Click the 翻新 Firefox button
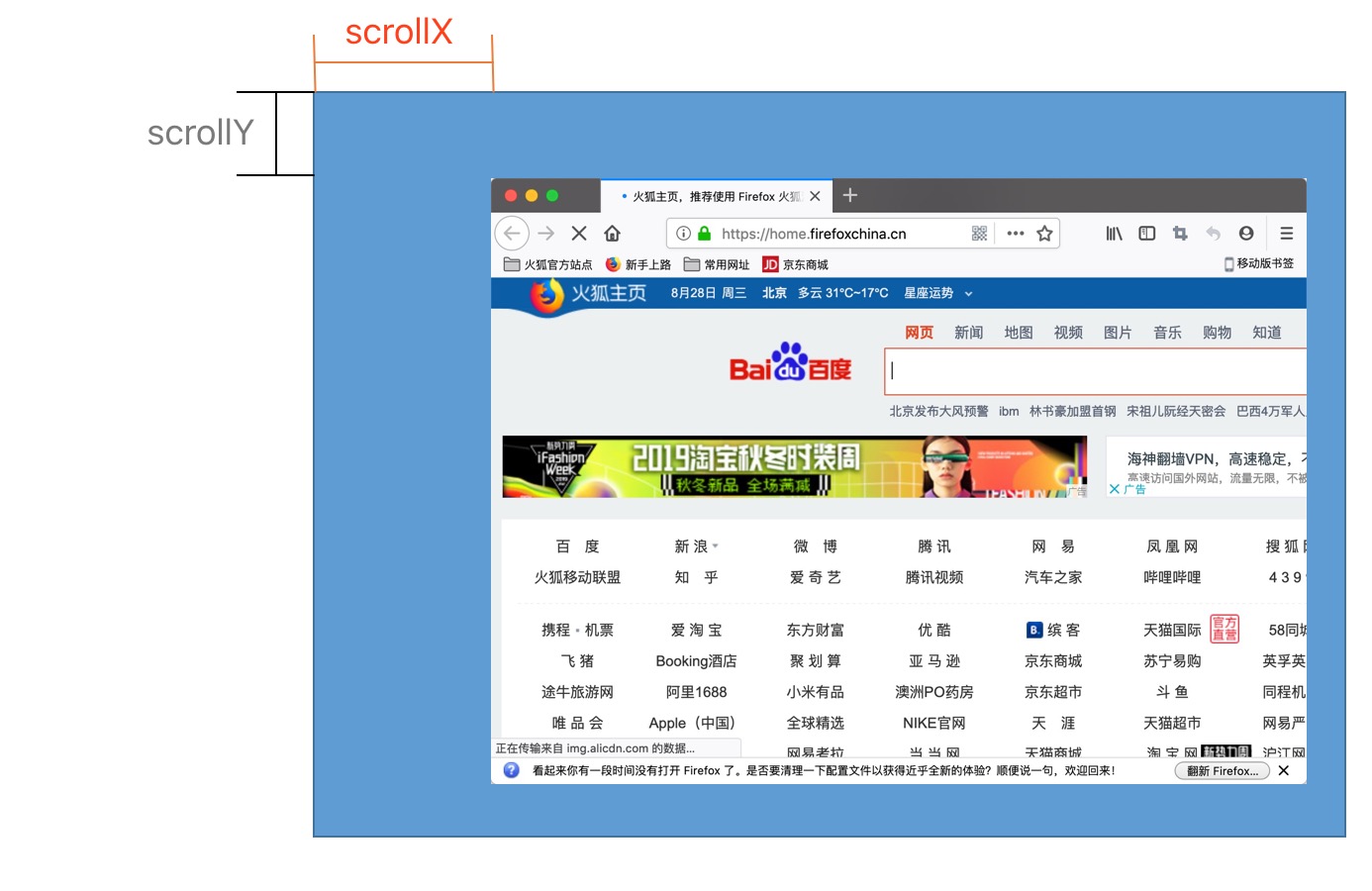Screen dimensions: 1372x891 [x=1223, y=770]
